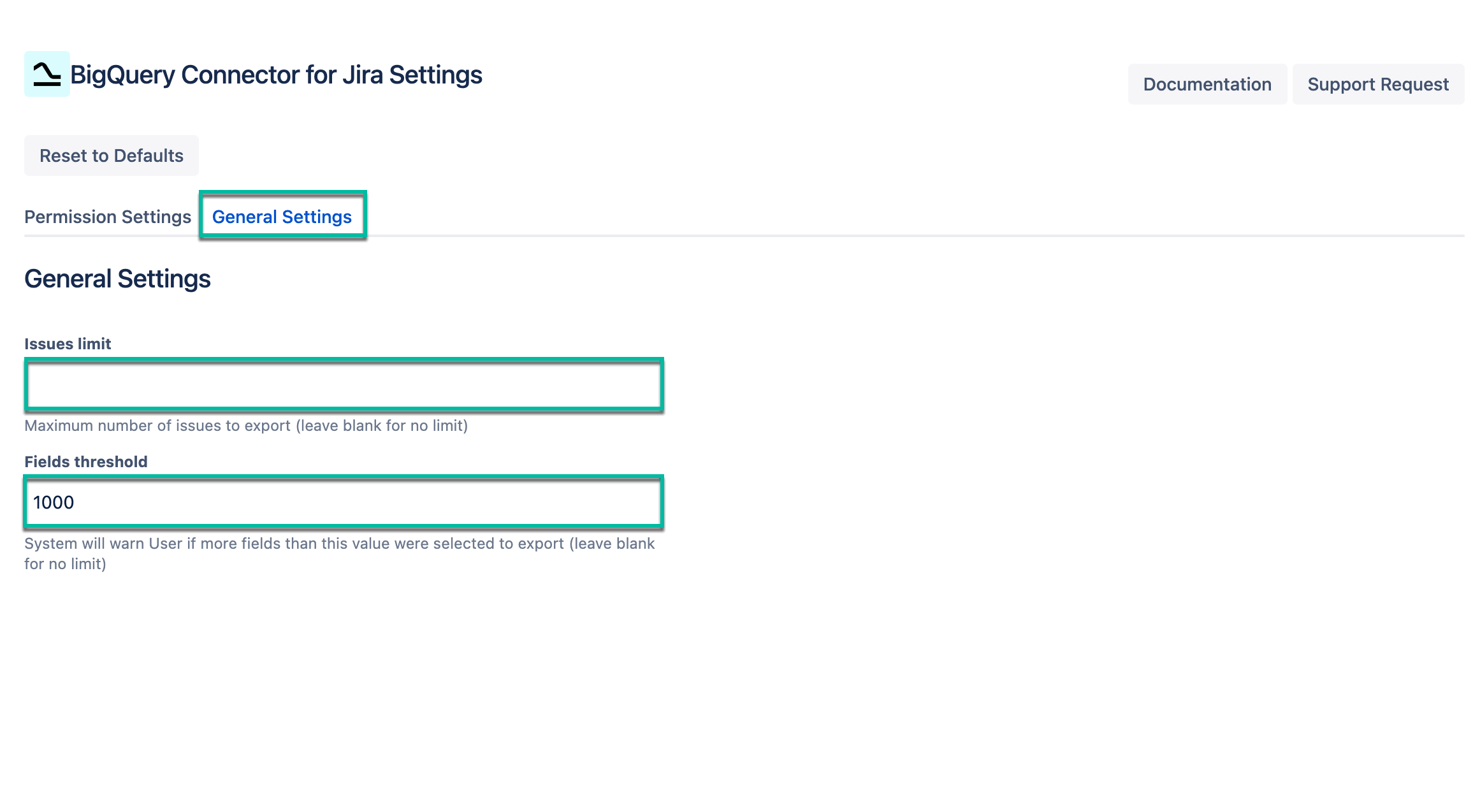Click inside the Issues limit input field
Screen dimensions: 1480x812
[344, 383]
